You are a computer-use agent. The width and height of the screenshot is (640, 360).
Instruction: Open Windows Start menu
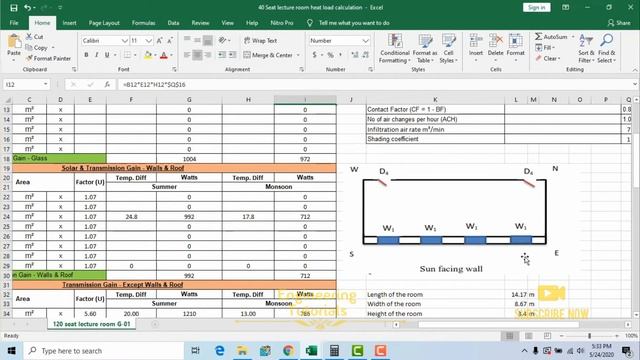11,351
